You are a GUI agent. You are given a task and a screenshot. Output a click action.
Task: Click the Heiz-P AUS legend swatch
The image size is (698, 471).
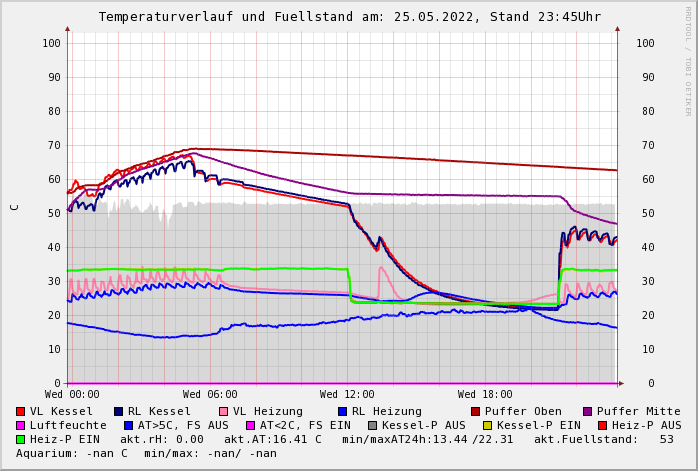[602, 425]
